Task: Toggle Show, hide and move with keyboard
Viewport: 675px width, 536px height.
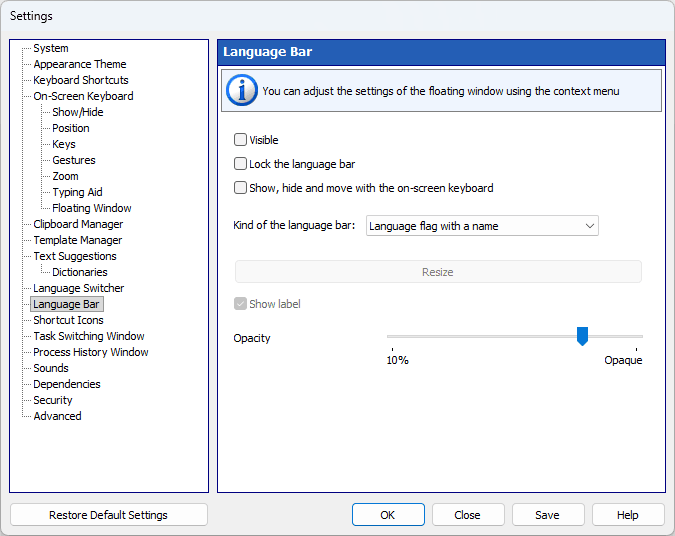Action: 240,188
